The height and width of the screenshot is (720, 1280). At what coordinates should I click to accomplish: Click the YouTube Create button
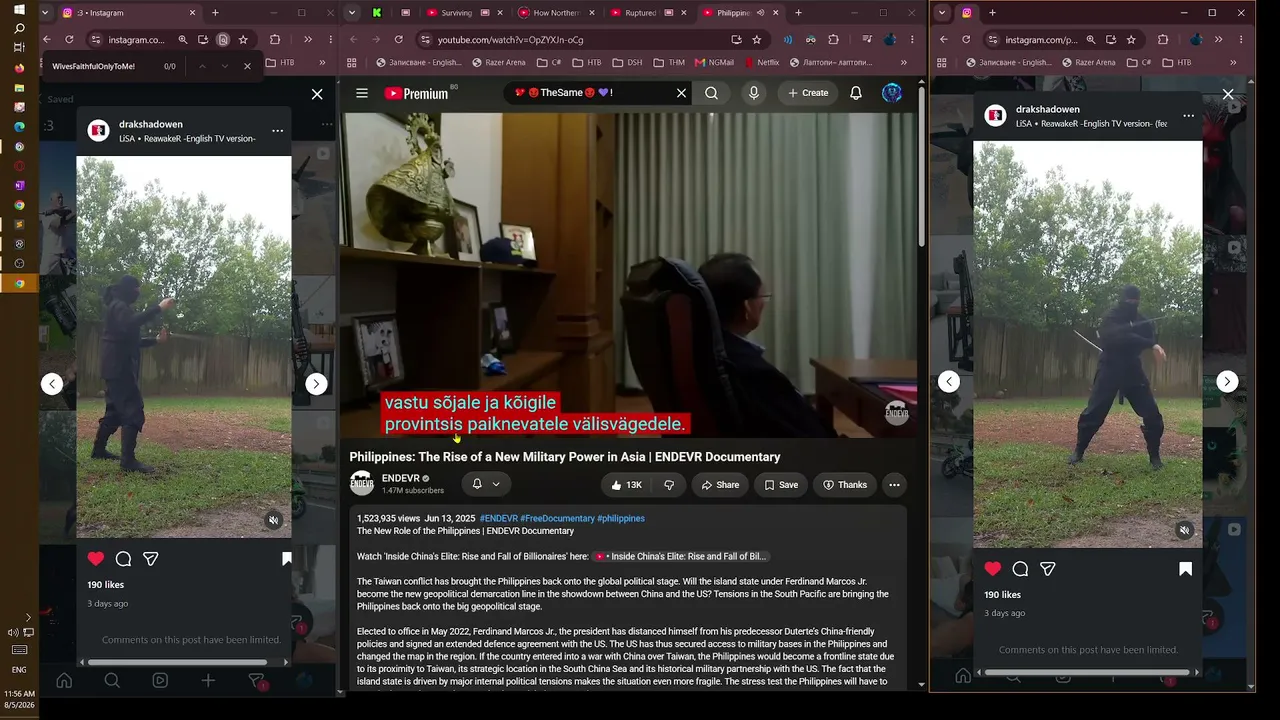tap(808, 93)
